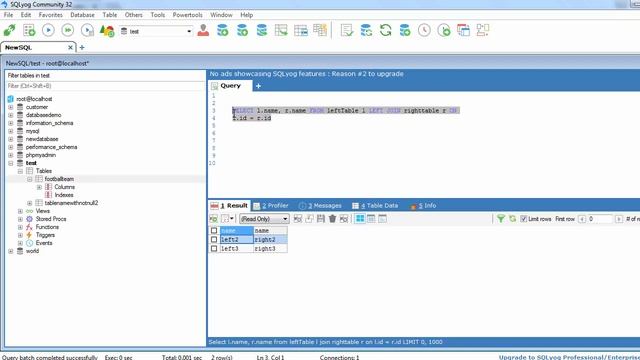Click the right3 result cell

coord(270,248)
